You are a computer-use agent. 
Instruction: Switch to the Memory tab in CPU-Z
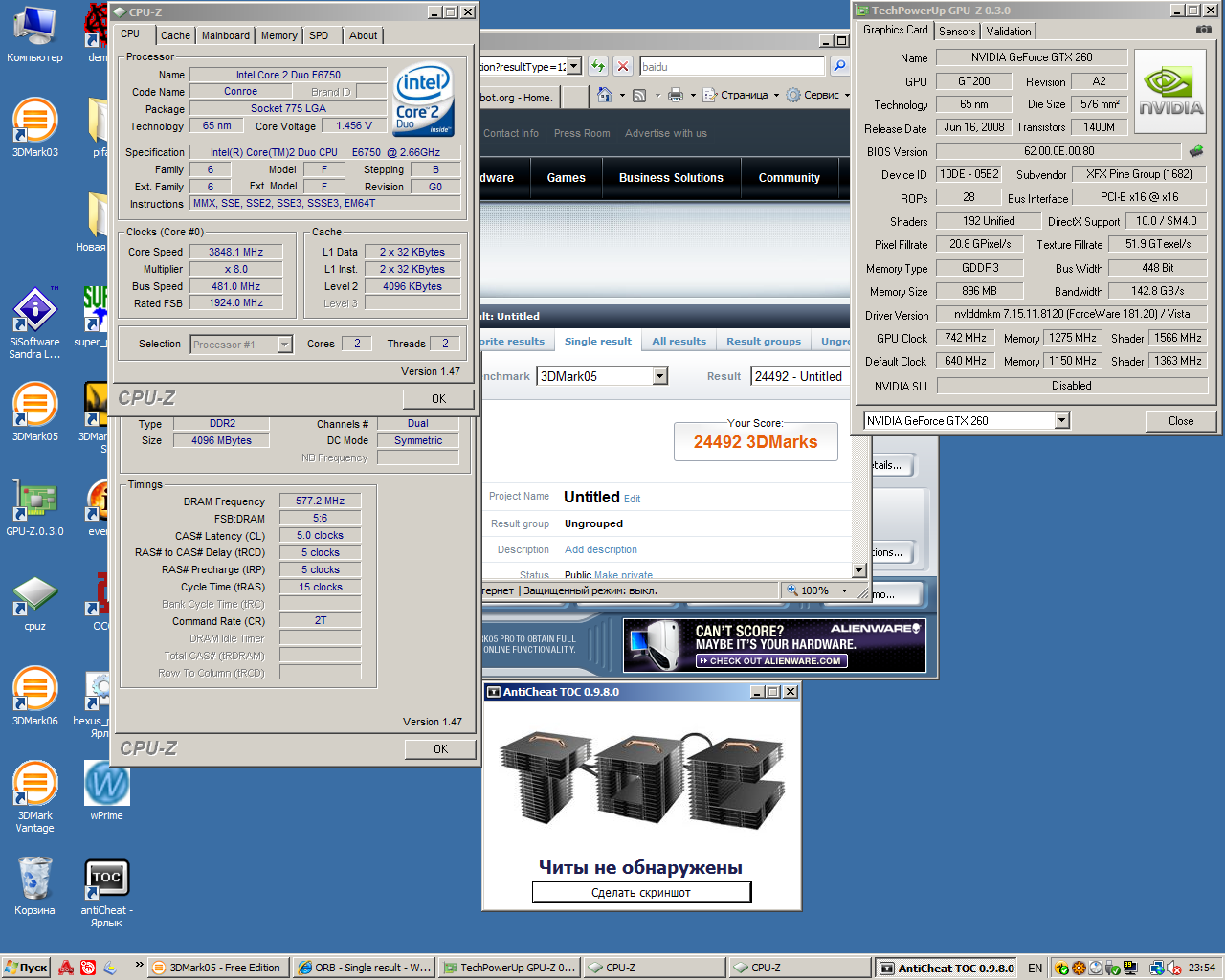coord(278,35)
